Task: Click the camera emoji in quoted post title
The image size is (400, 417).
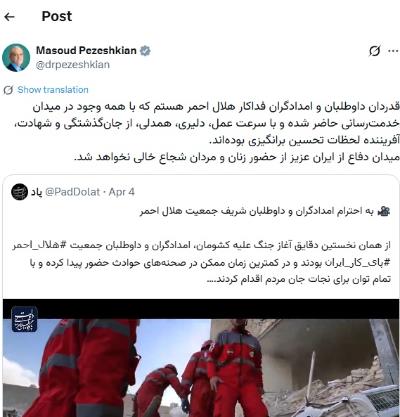Action: tap(384, 211)
